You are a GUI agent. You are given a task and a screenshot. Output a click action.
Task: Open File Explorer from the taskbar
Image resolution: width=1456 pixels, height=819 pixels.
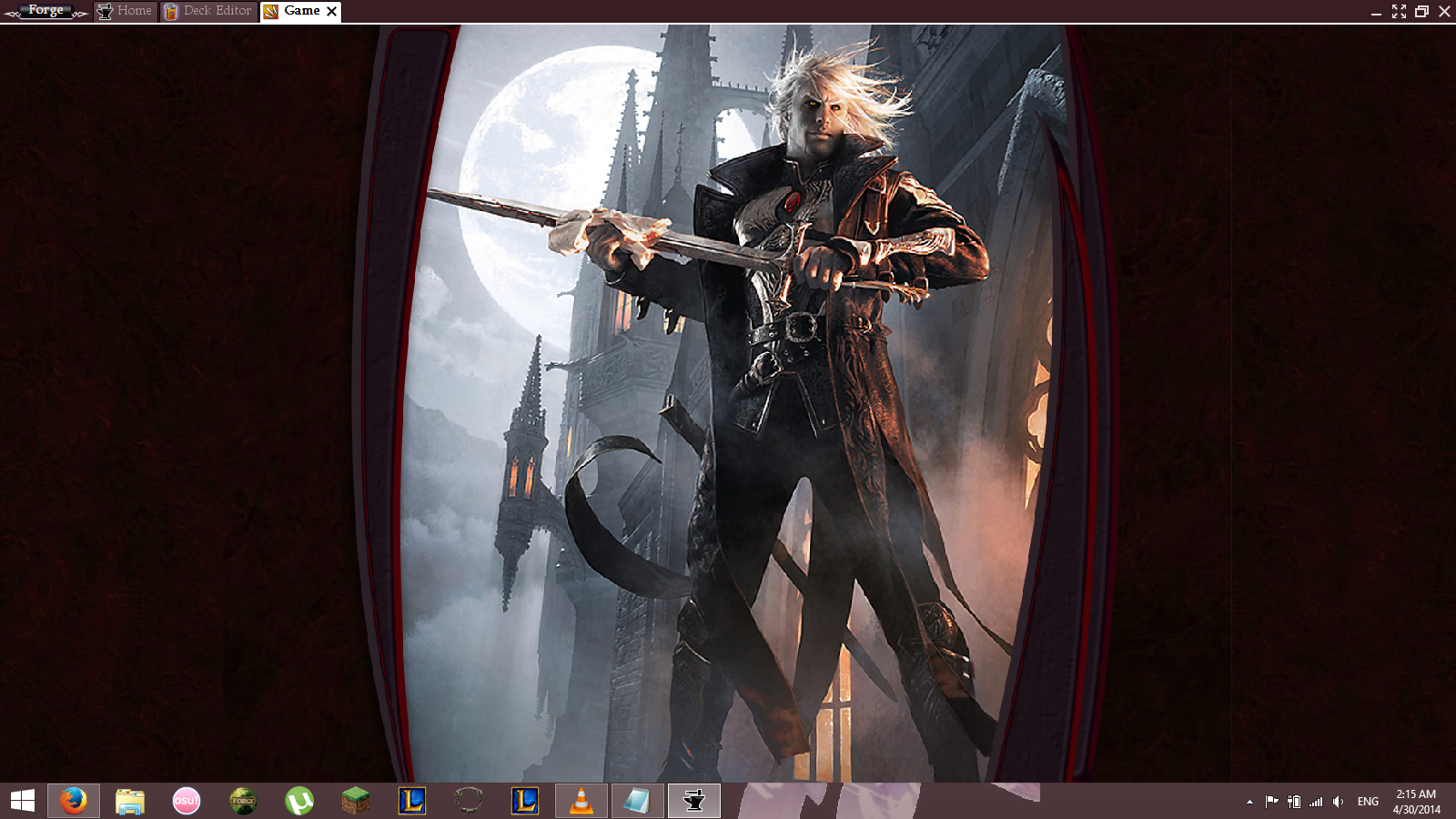(x=130, y=801)
